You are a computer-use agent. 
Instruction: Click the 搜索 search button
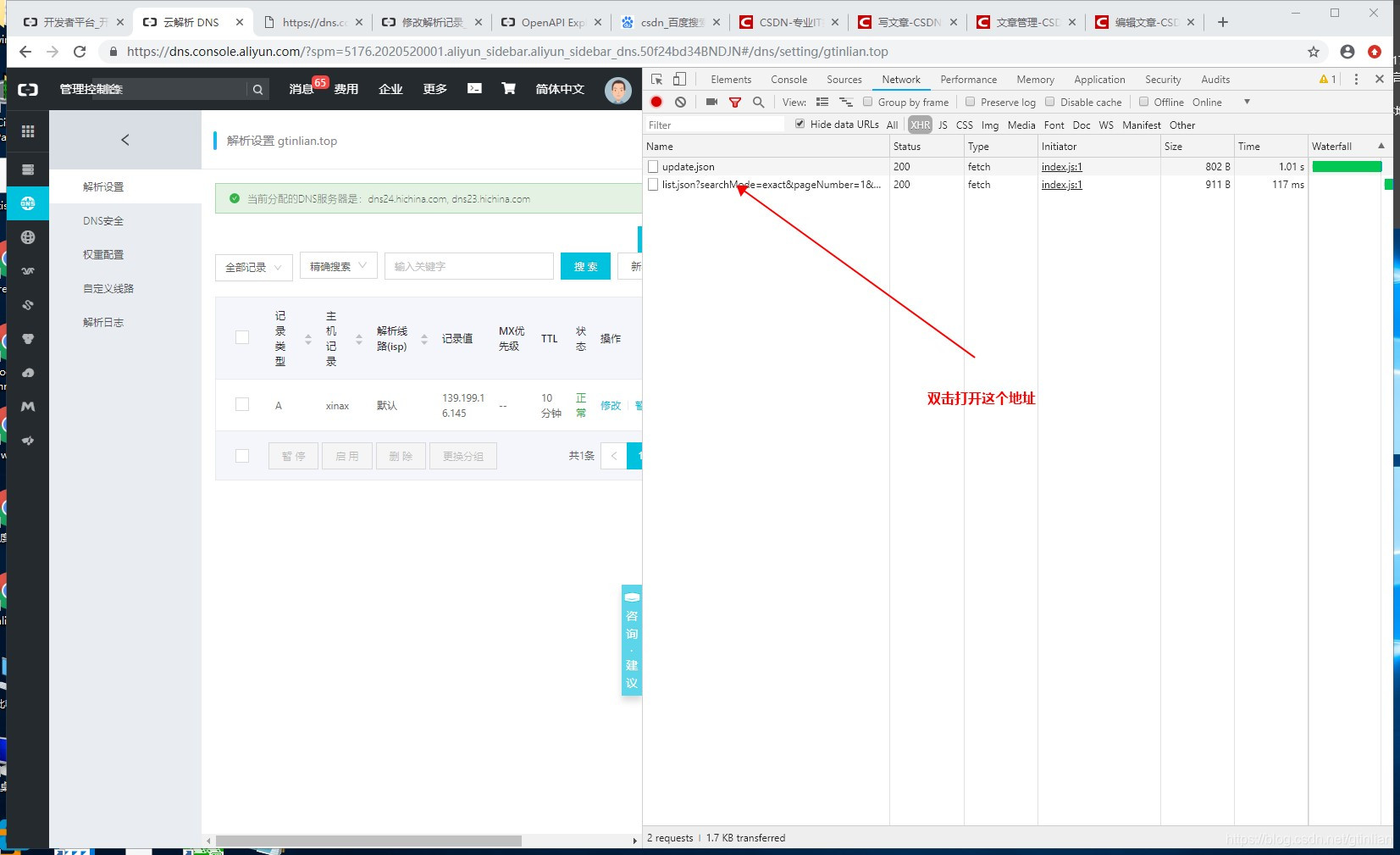coord(585,266)
